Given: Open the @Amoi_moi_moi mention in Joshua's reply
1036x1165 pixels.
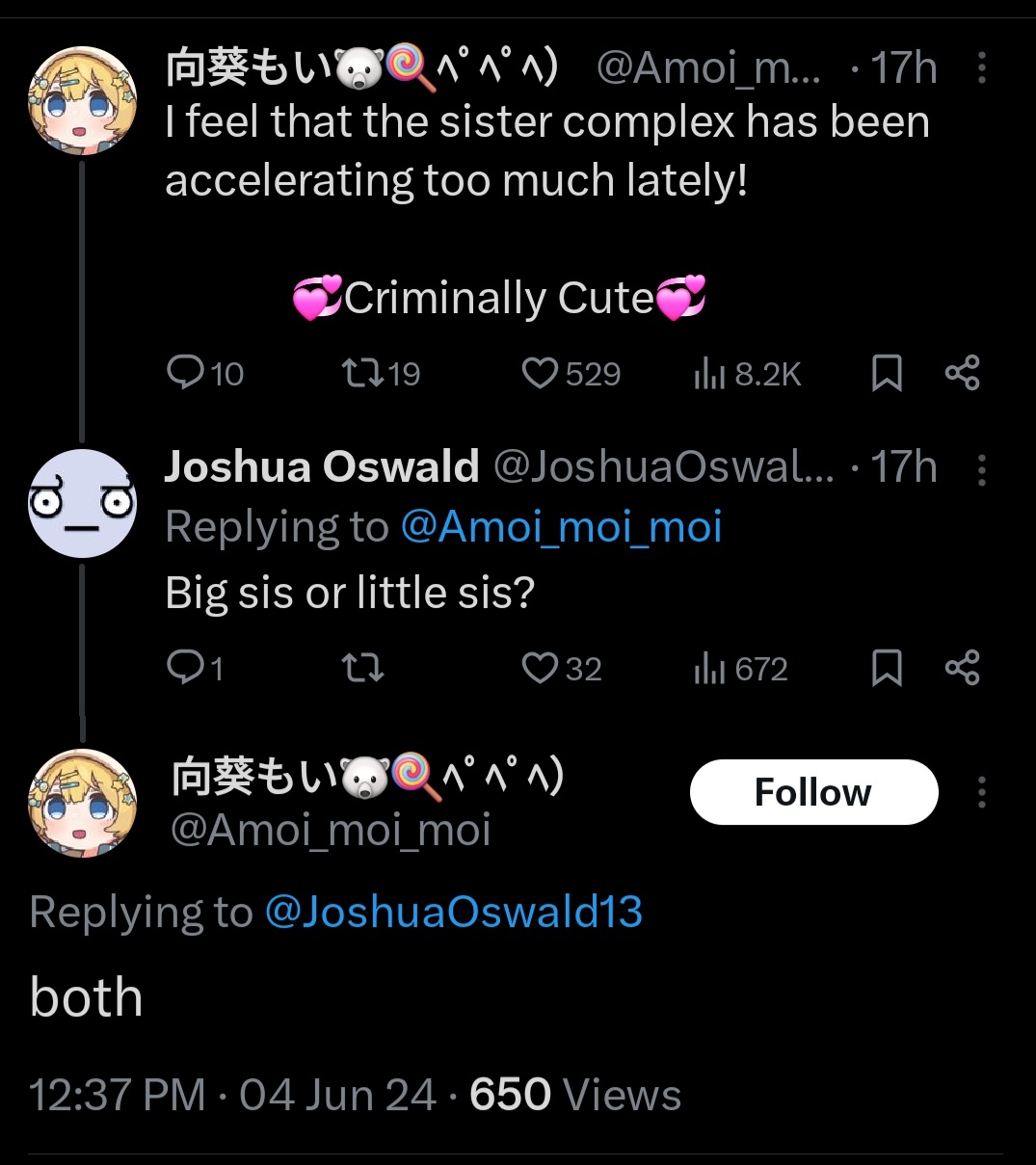Looking at the screenshot, I should click(x=561, y=527).
